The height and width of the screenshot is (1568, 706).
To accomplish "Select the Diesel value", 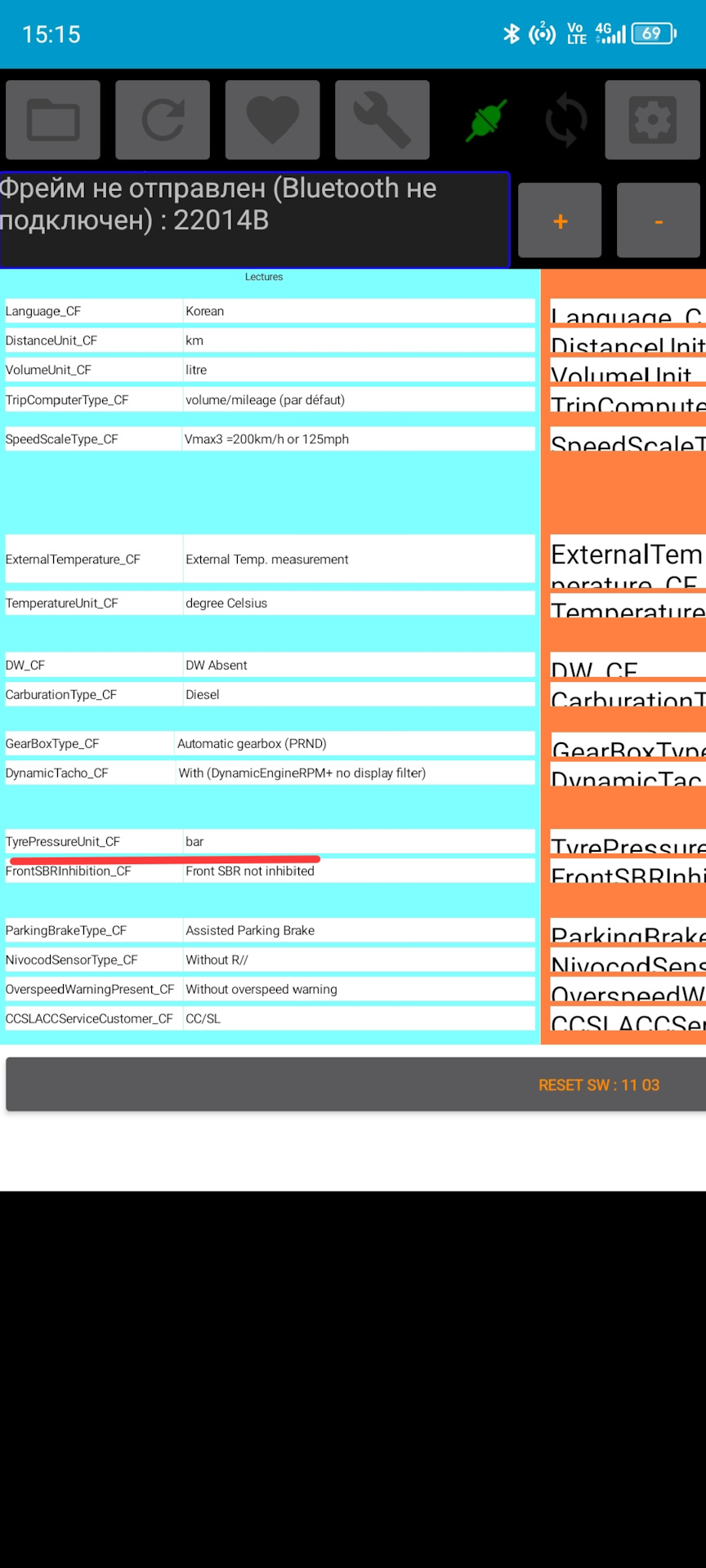I will click(x=203, y=695).
